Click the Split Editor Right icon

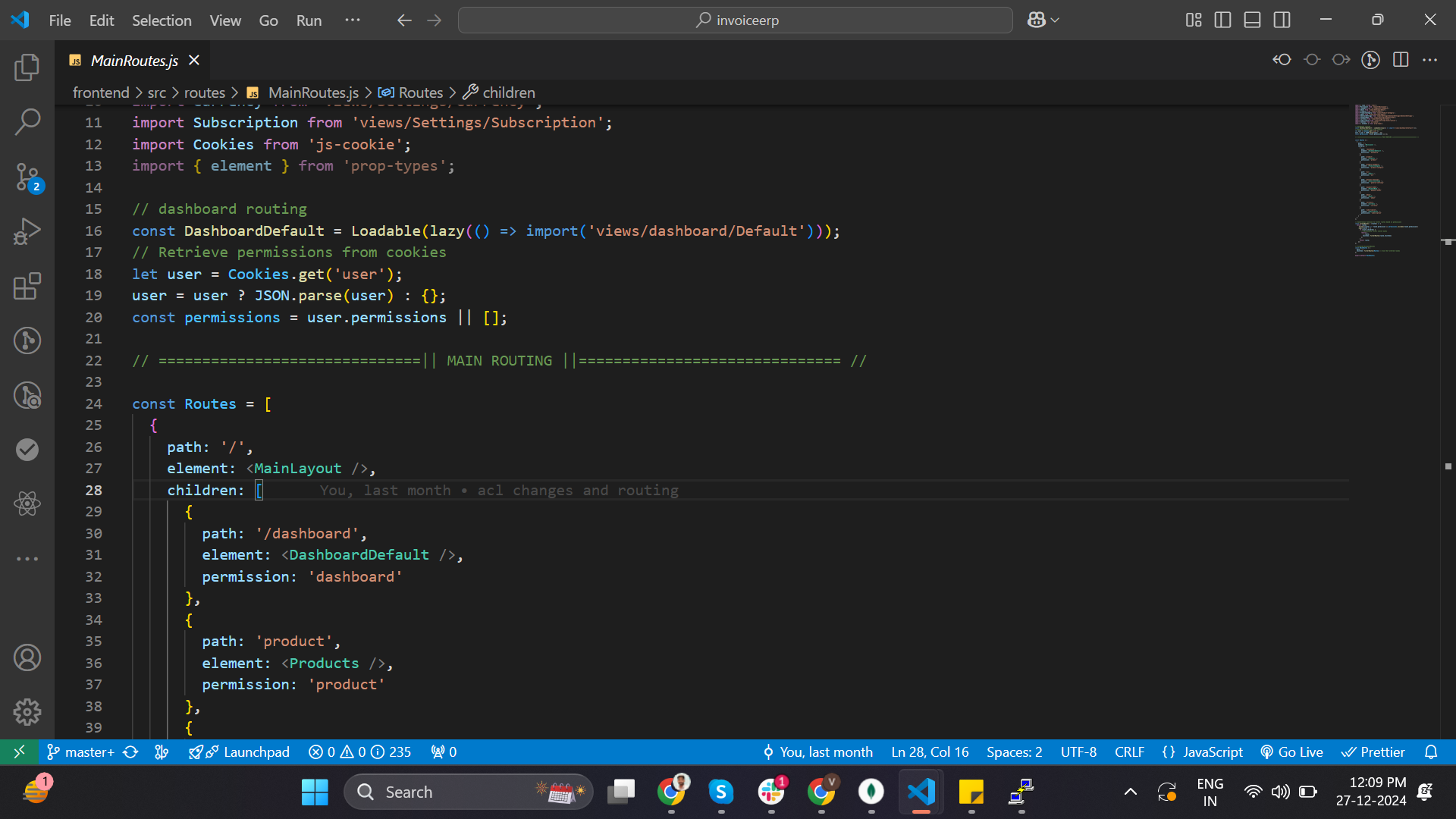click(1401, 60)
